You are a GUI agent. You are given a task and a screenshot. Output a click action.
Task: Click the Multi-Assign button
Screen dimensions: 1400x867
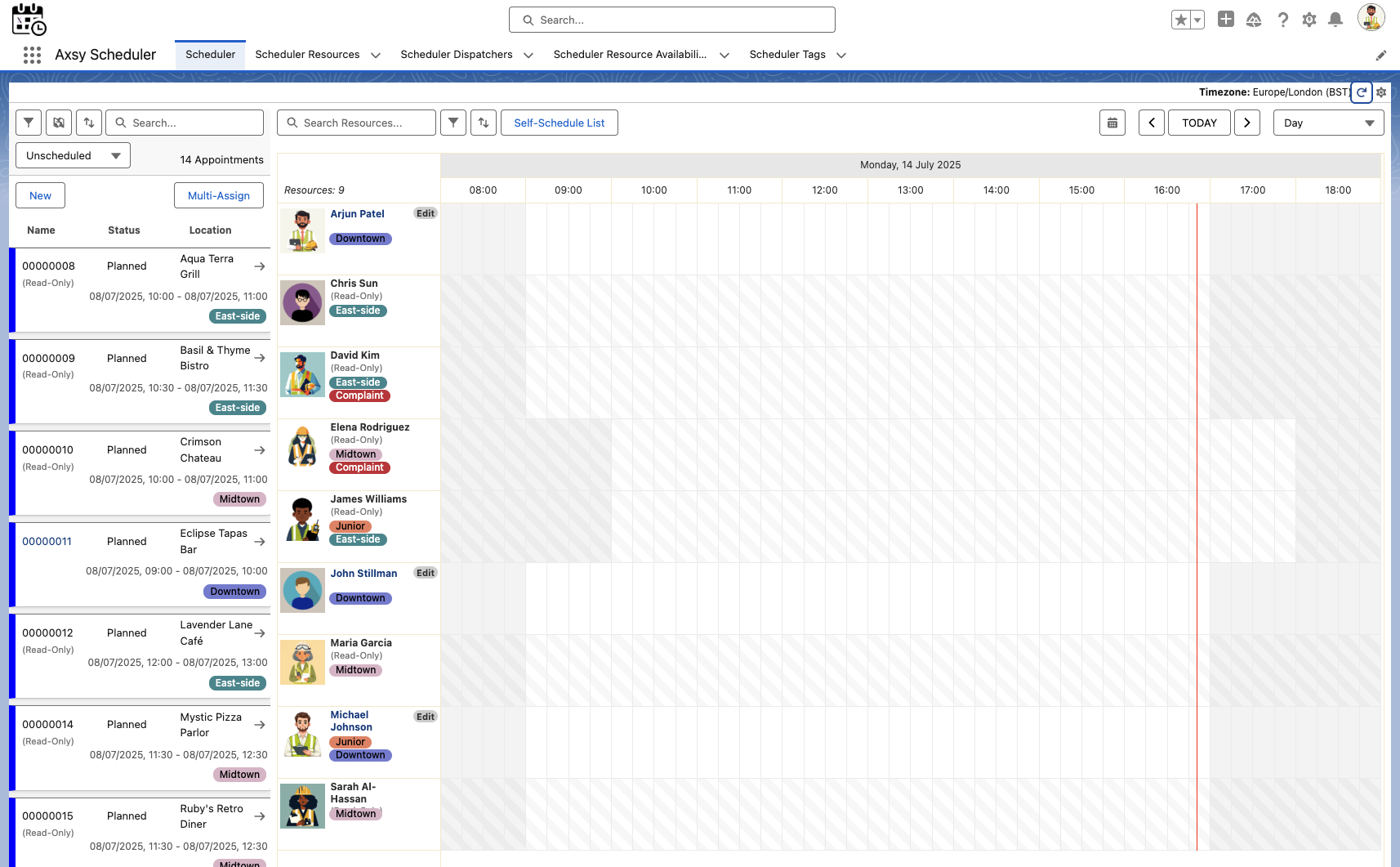pyautogui.click(x=219, y=195)
